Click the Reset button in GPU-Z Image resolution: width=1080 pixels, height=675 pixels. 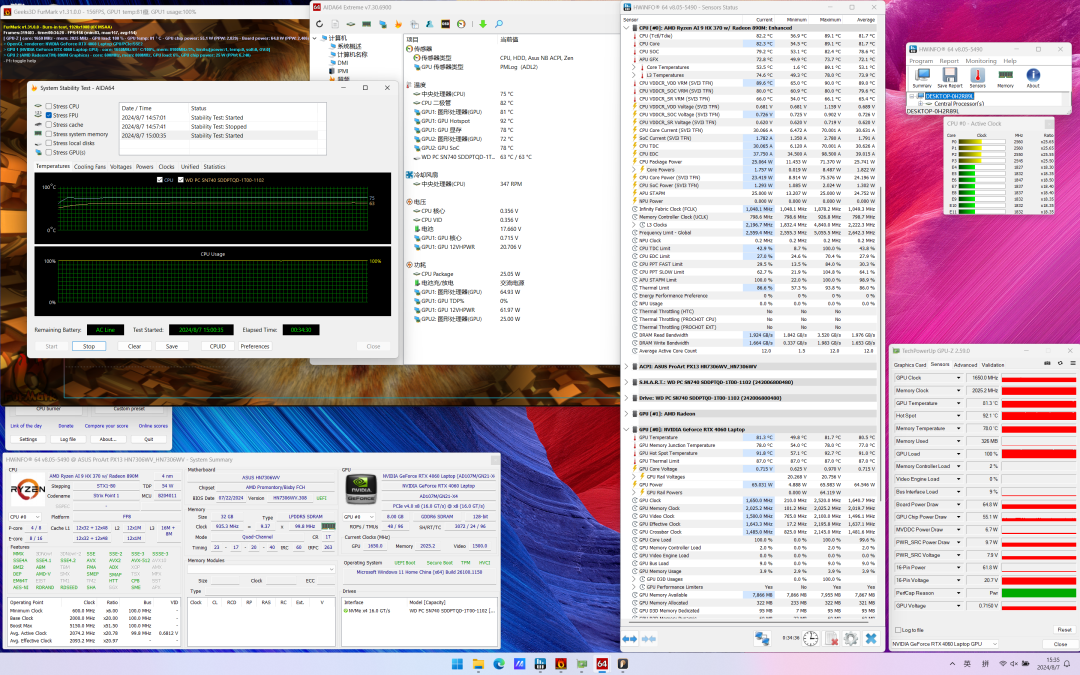pyautogui.click(x=1063, y=630)
